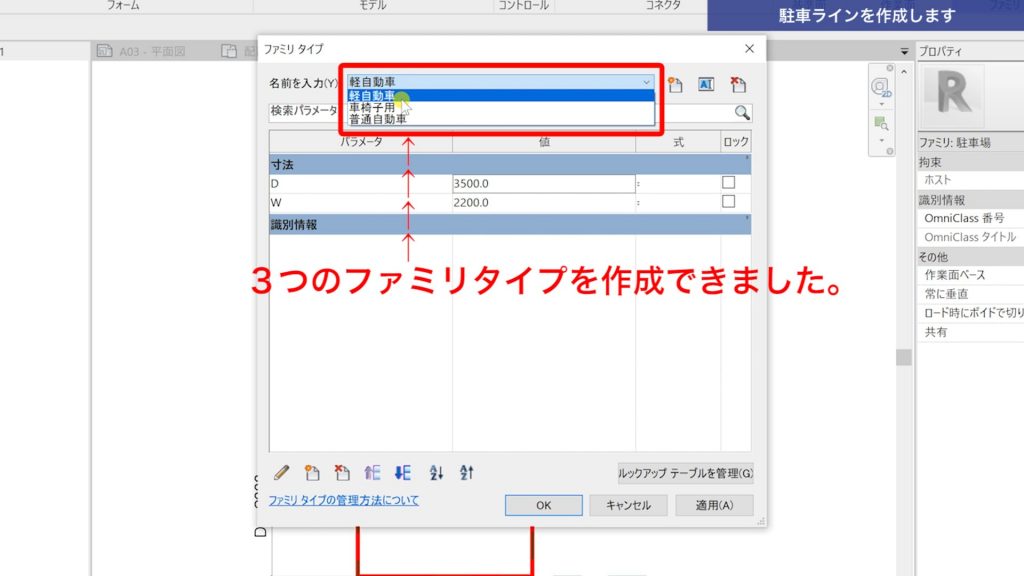1024x576 pixels.
Task: Select the Edit Parameter pencil tool
Action: [281, 472]
